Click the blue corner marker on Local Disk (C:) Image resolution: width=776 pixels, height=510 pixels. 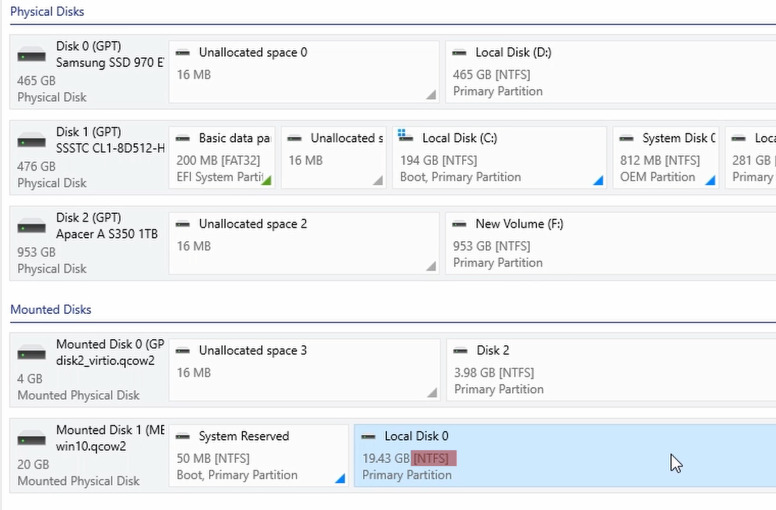pyautogui.click(x=598, y=180)
